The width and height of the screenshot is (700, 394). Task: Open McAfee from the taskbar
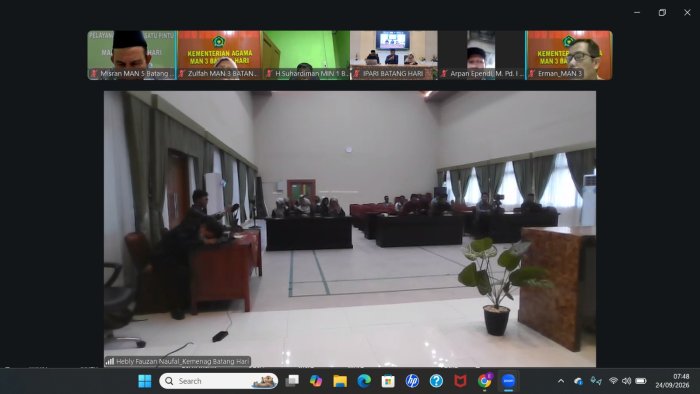[460, 381]
